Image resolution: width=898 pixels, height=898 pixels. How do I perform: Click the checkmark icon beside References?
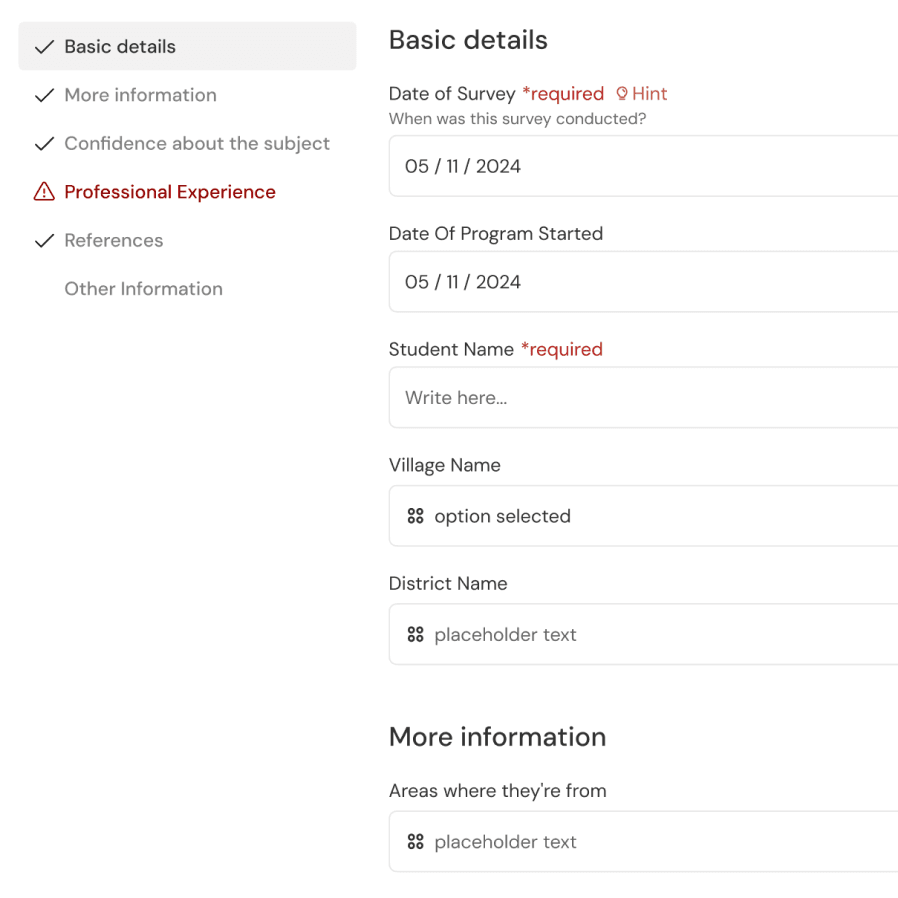pos(44,241)
